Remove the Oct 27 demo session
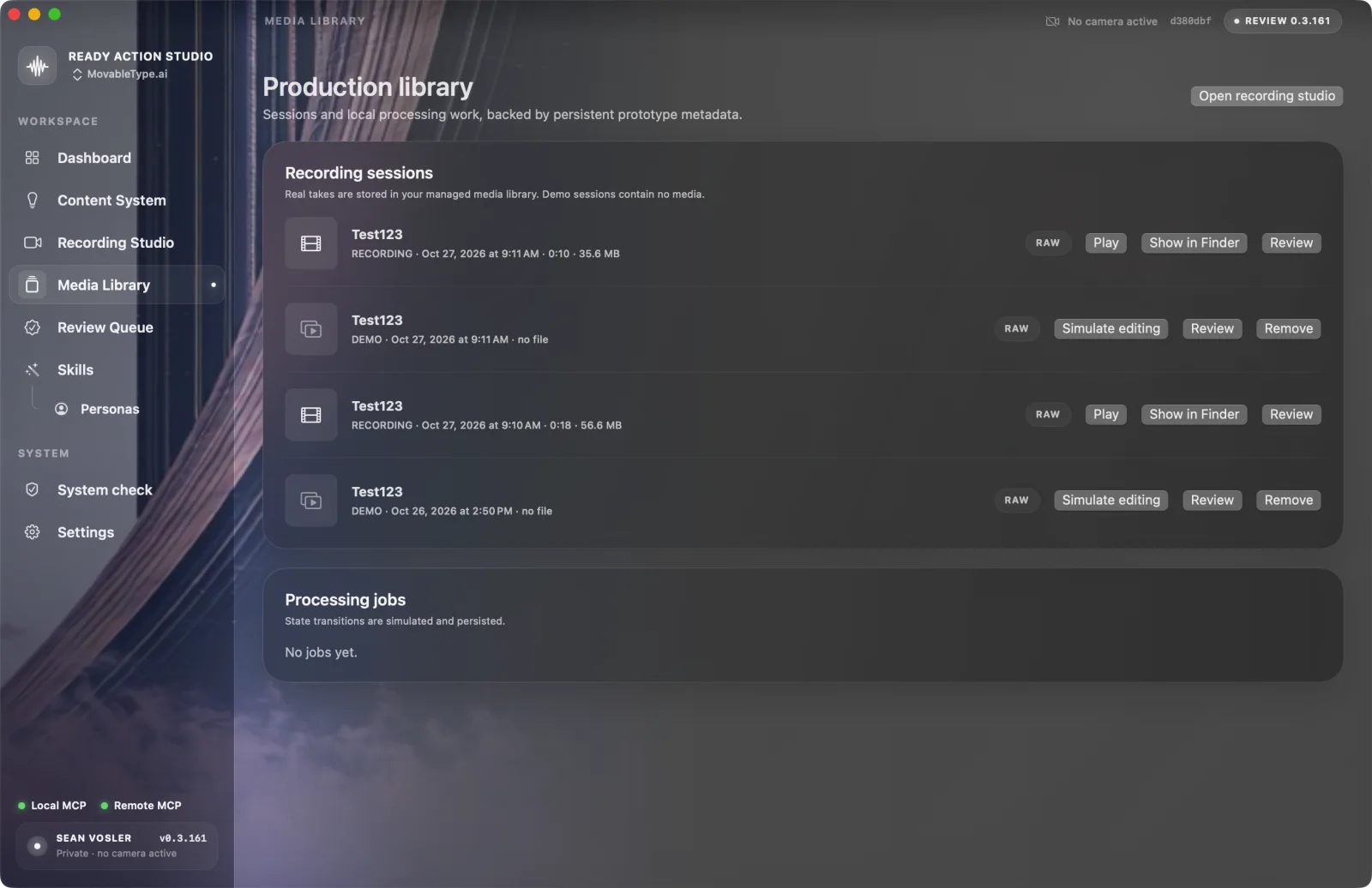Viewport: 1372px width, 888px height. [1288, 328]
